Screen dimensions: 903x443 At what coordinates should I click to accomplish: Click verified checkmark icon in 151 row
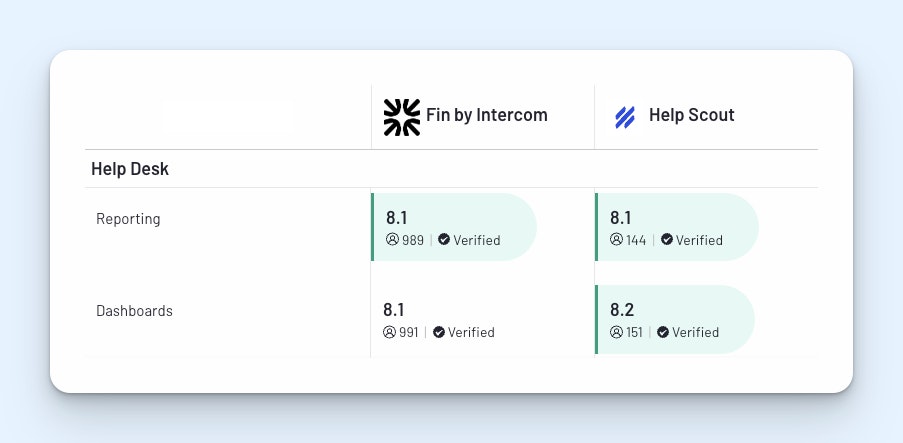pyautogui.click(x=663, y=332)
